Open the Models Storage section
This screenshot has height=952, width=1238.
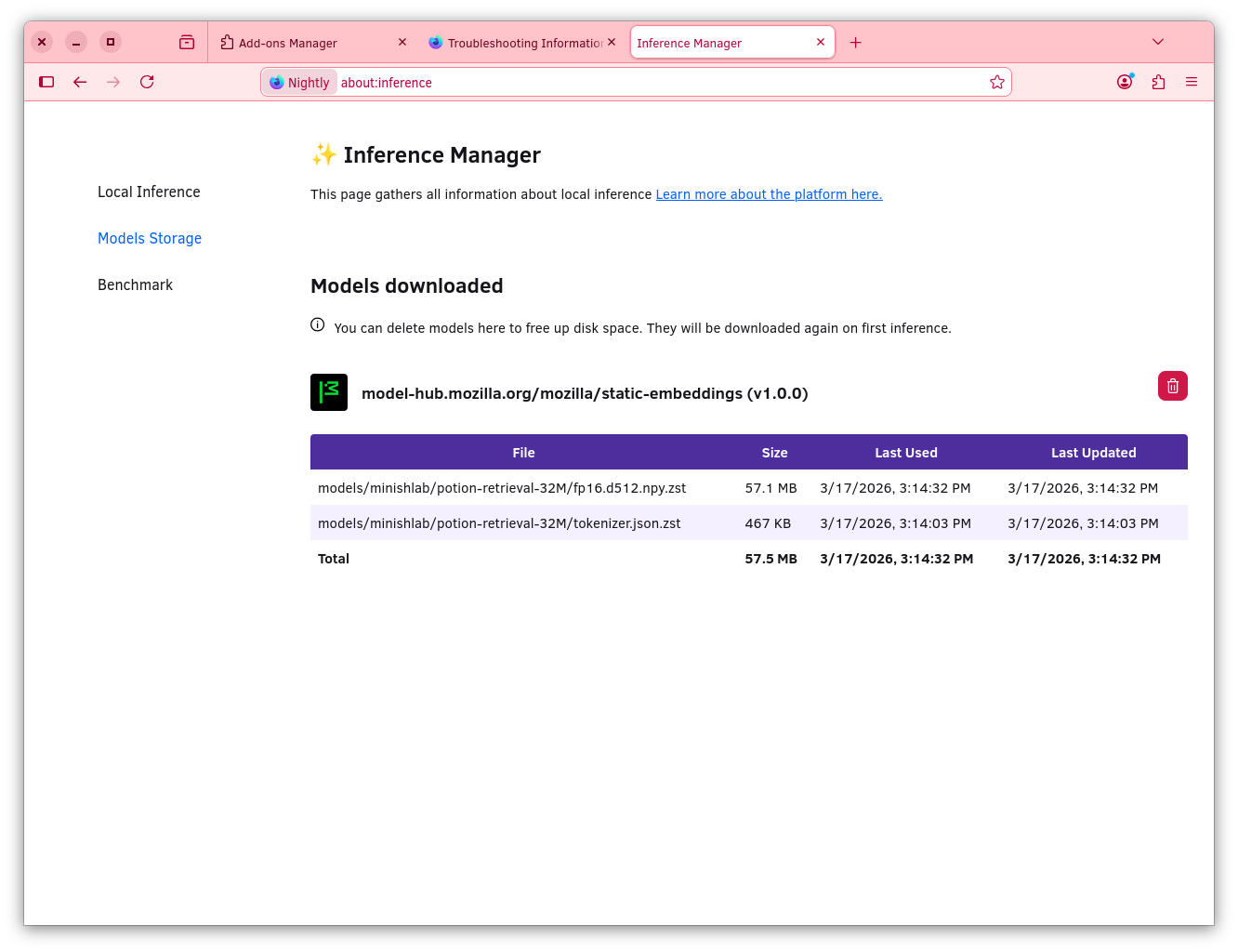click(x=150, y=238)
